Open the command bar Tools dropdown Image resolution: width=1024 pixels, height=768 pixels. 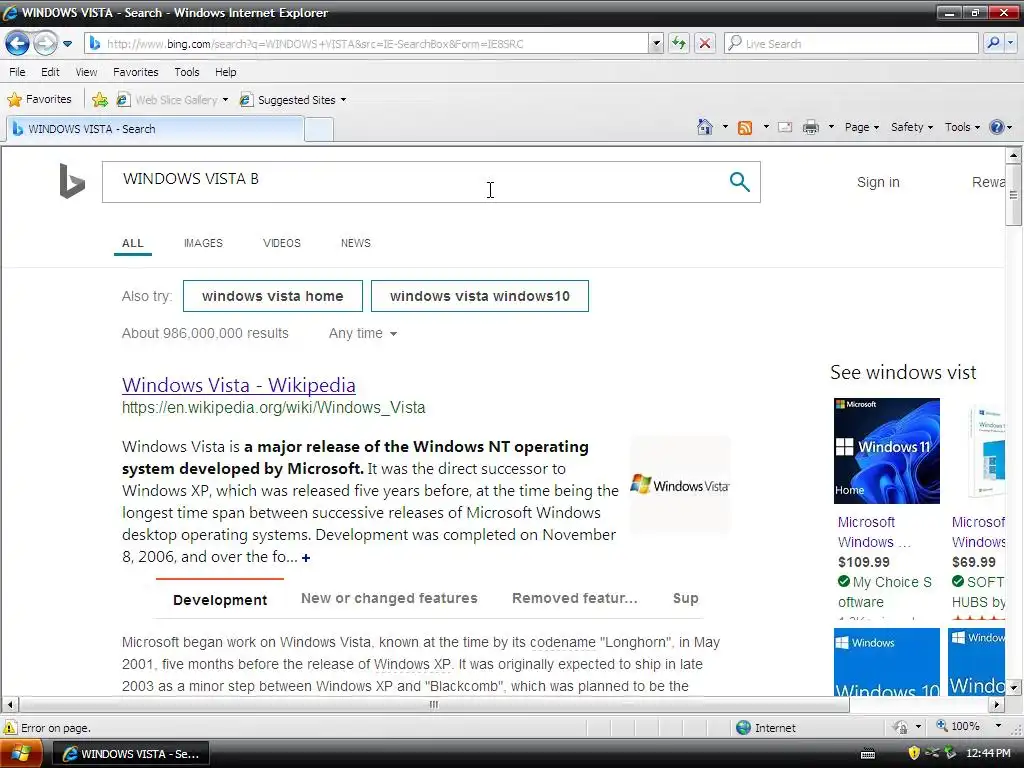coord(962,127)
